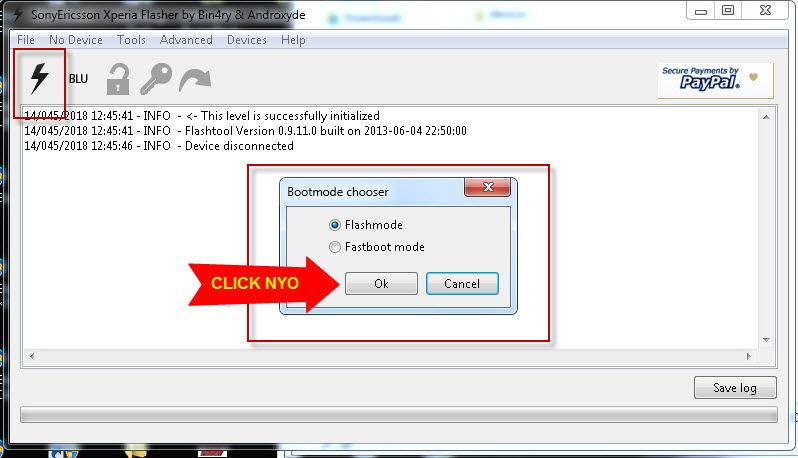Open the No Device menu
Viewport: 798px width, 458px height.
[x=76, y=40]
